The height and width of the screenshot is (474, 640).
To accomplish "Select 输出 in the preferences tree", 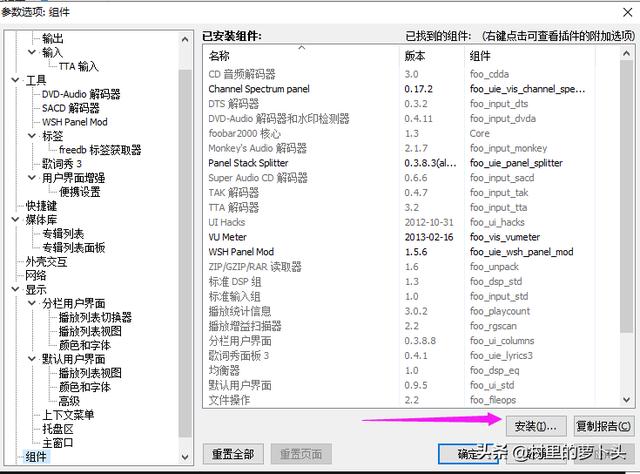I will coord(53,38).
